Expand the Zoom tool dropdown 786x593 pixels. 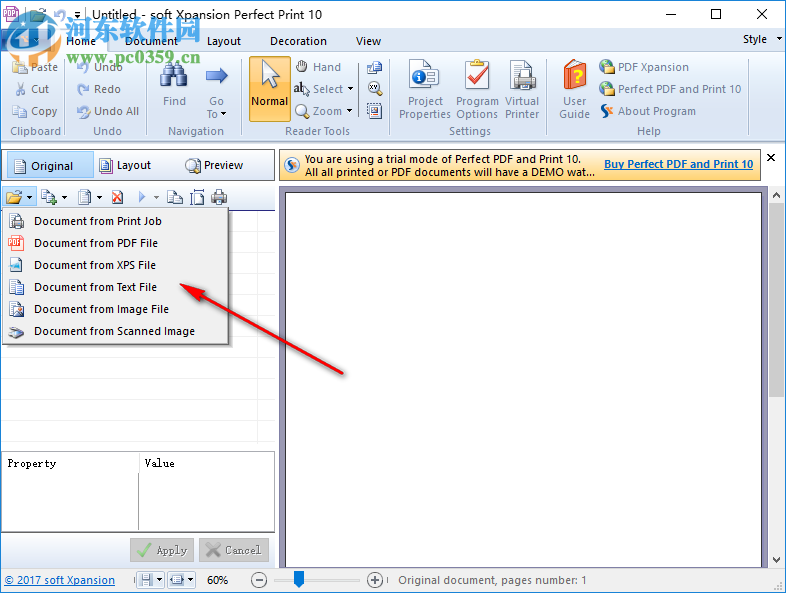tap(349, 111)
